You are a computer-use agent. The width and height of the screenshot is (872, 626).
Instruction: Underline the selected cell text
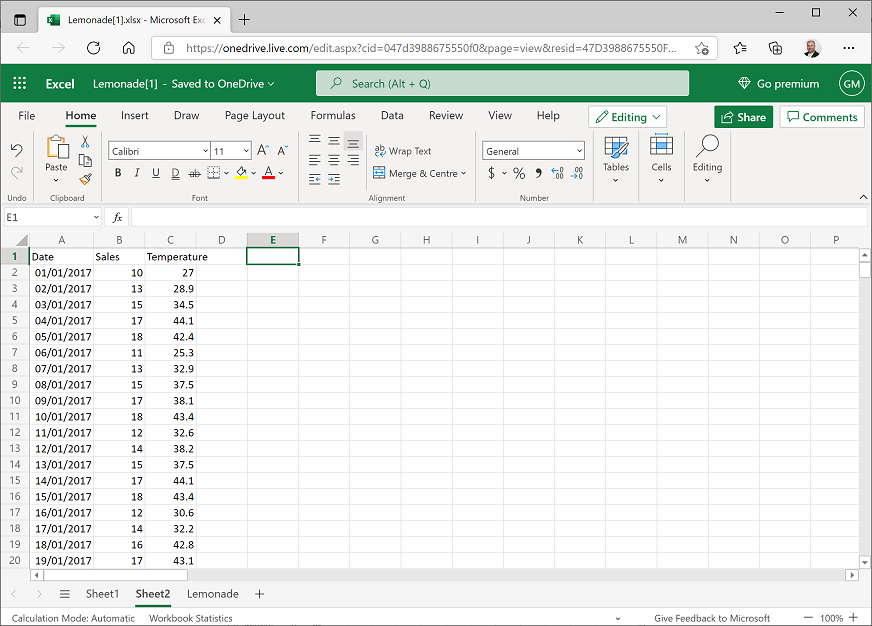[156, 173]
